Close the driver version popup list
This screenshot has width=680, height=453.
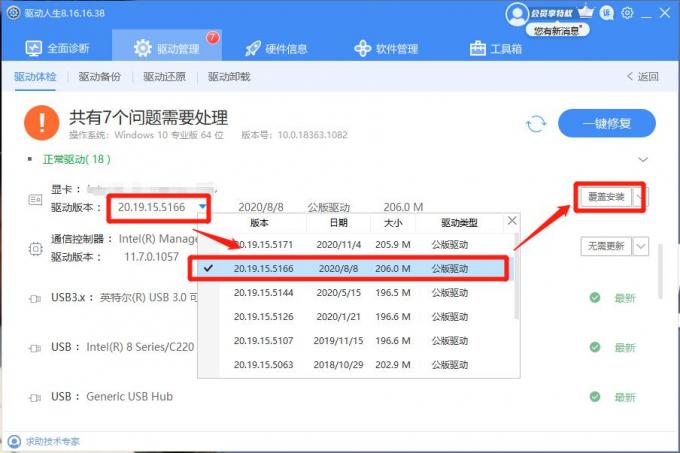coord(512,221)
